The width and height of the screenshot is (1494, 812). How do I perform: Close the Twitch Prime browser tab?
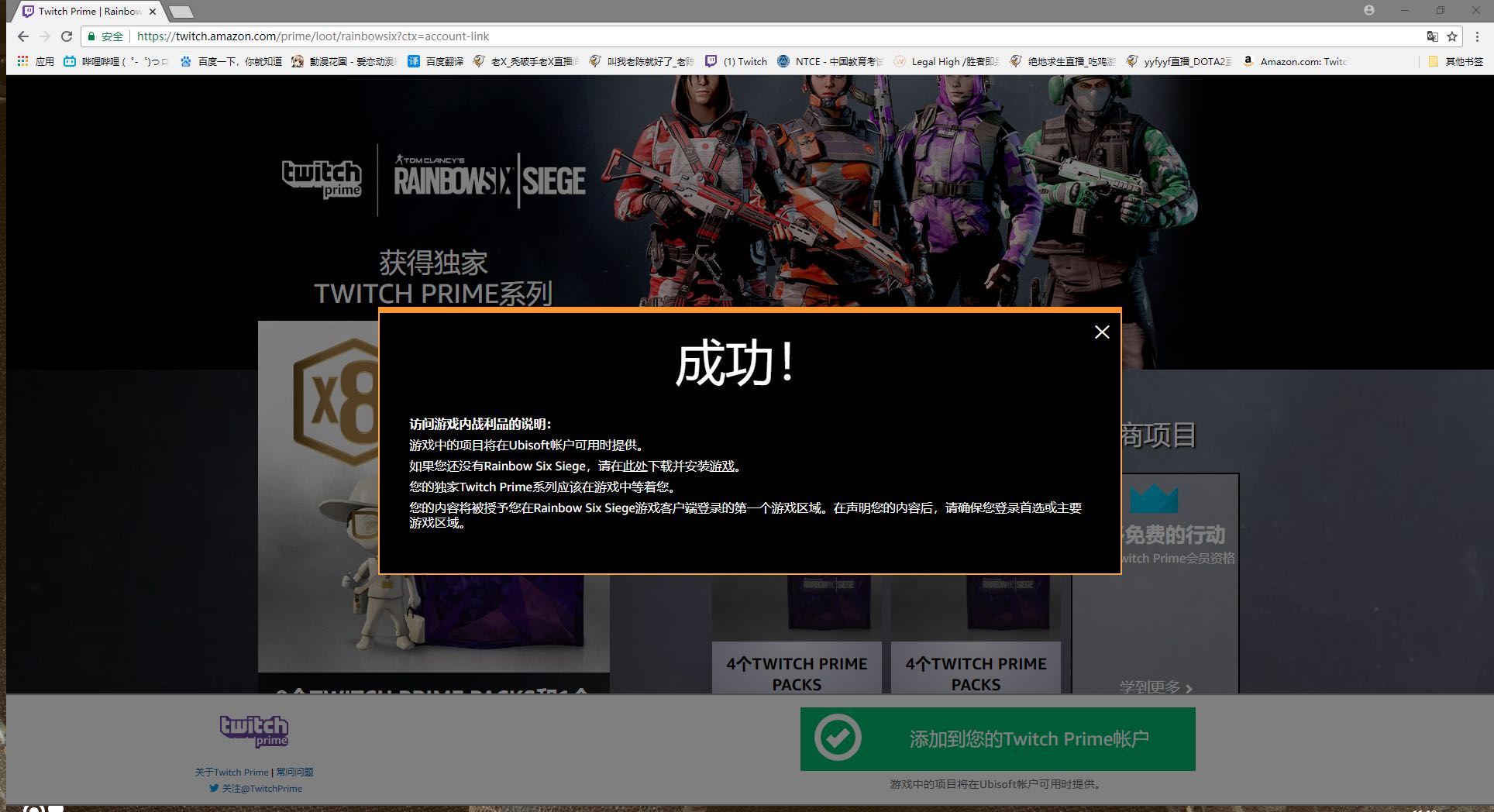[153, 12]
